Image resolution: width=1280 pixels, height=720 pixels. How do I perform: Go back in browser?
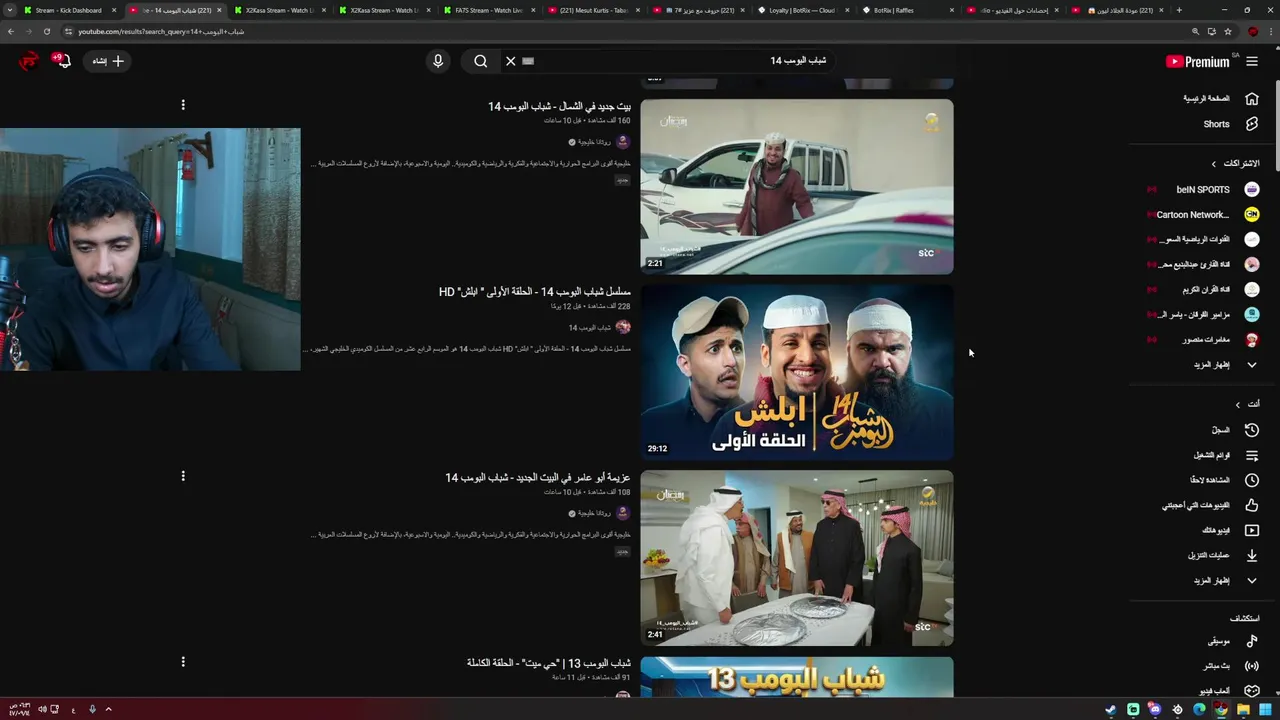point(10,31)
